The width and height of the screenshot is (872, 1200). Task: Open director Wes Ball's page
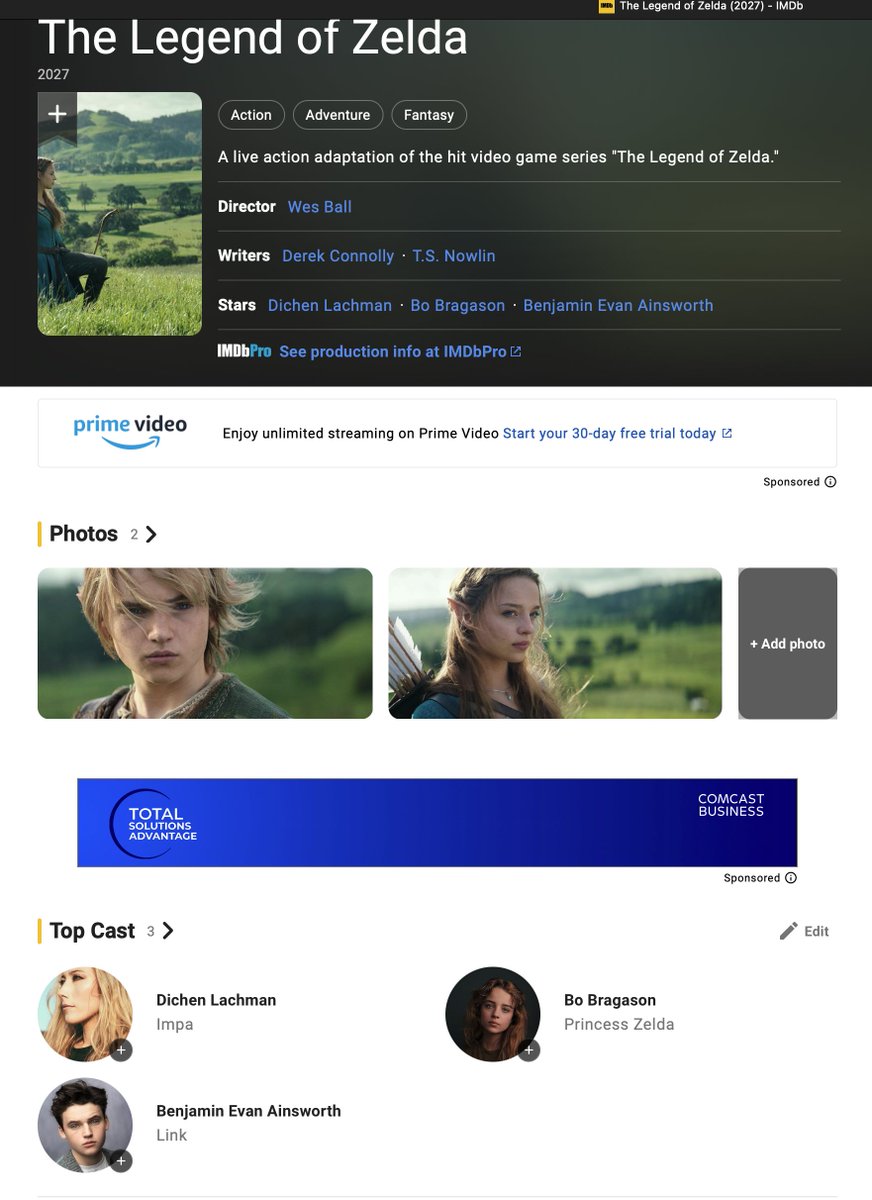[x=320, y=207]
